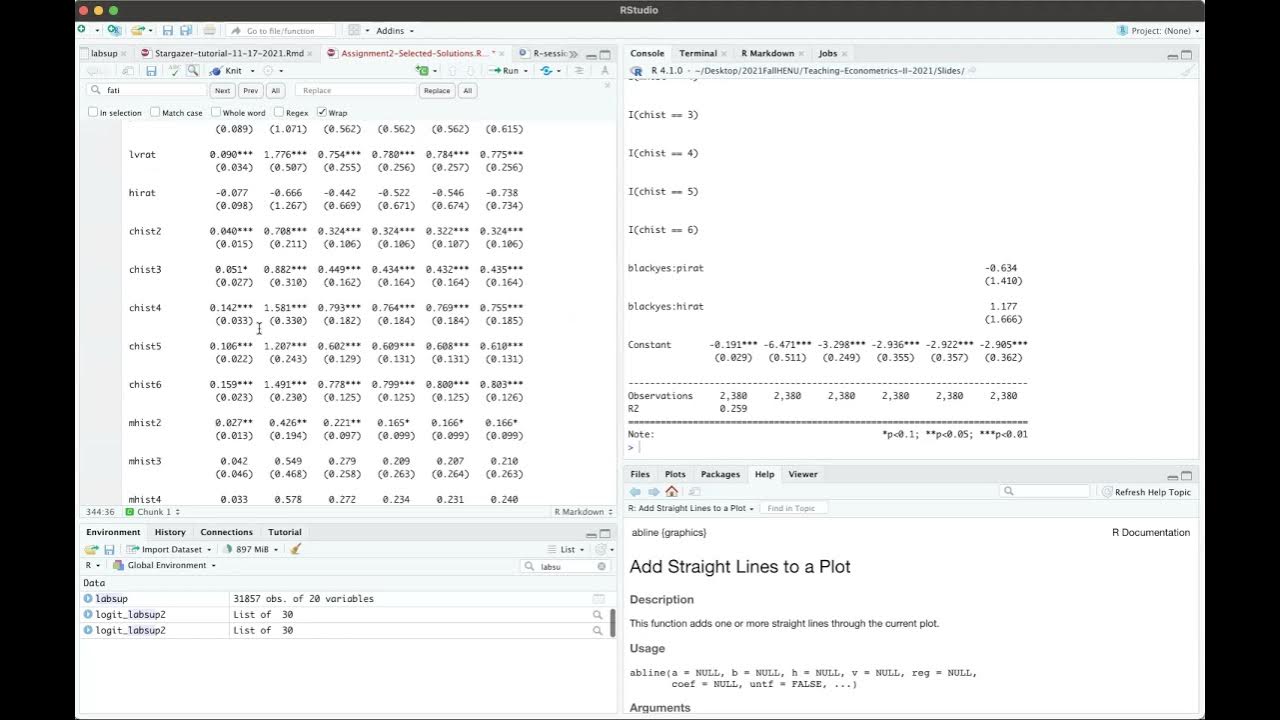
Task: Switch to the History tab
Action: coord(170,532)
